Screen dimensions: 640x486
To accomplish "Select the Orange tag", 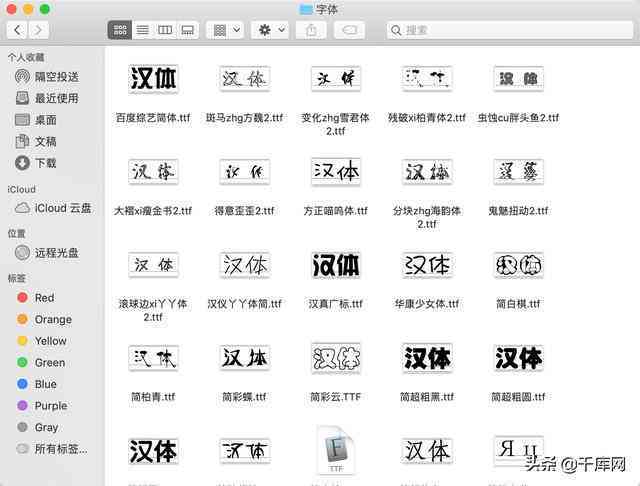I will (44, 320).
